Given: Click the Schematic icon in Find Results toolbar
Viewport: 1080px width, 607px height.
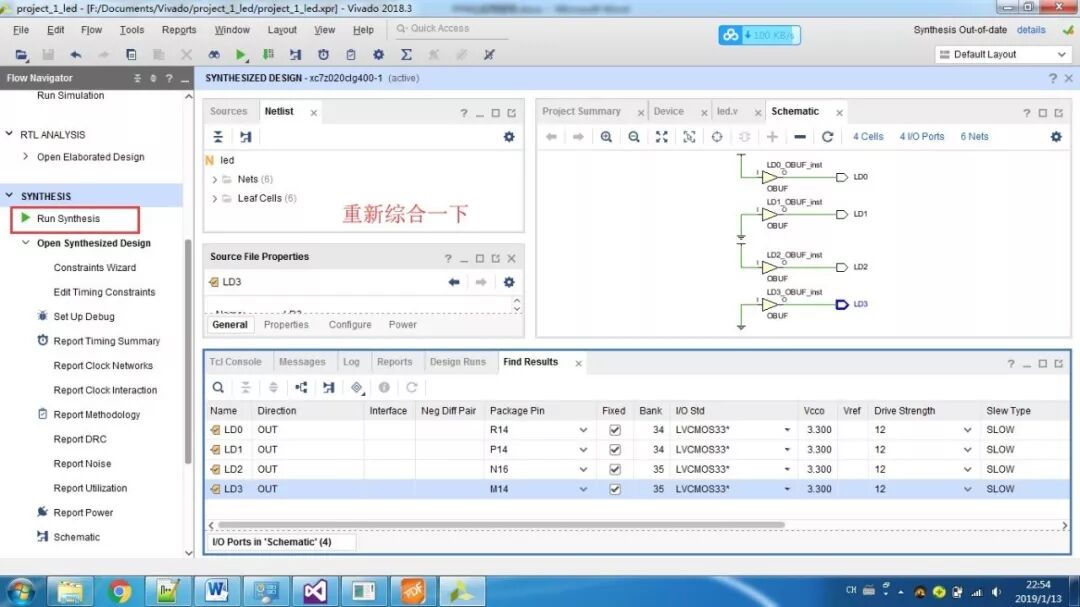Looking at the screenshot, I should pyautogui.click(x=329, y=387).
